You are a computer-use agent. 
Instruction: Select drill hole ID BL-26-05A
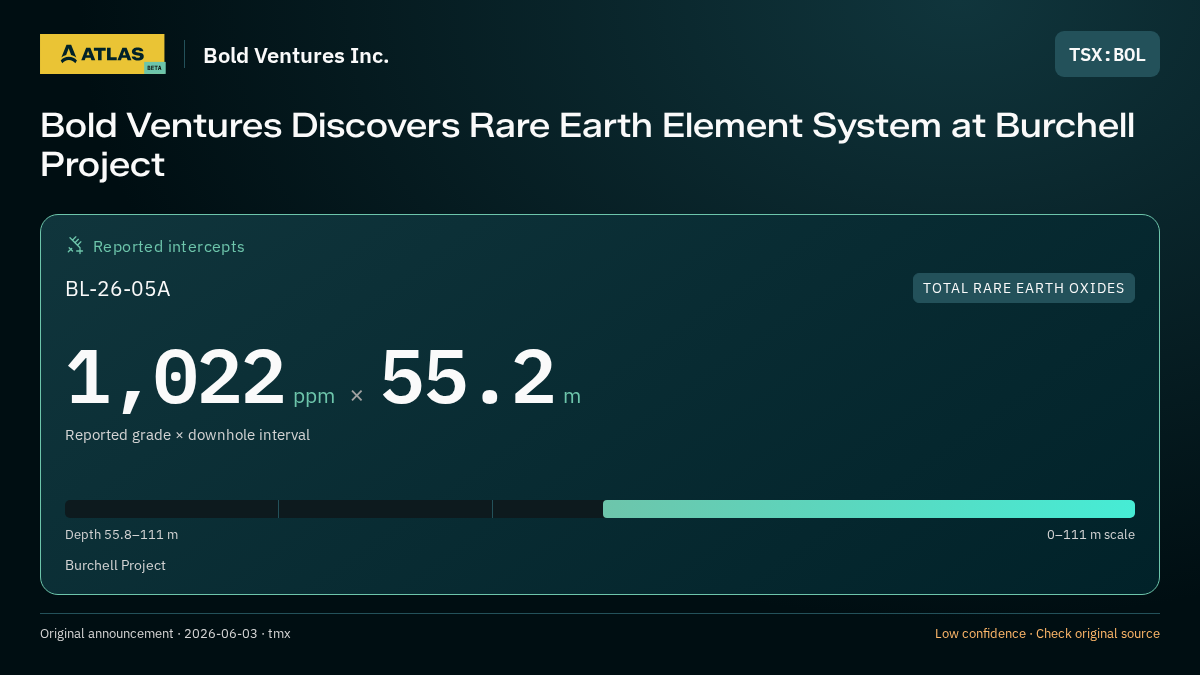coord(118,289)
